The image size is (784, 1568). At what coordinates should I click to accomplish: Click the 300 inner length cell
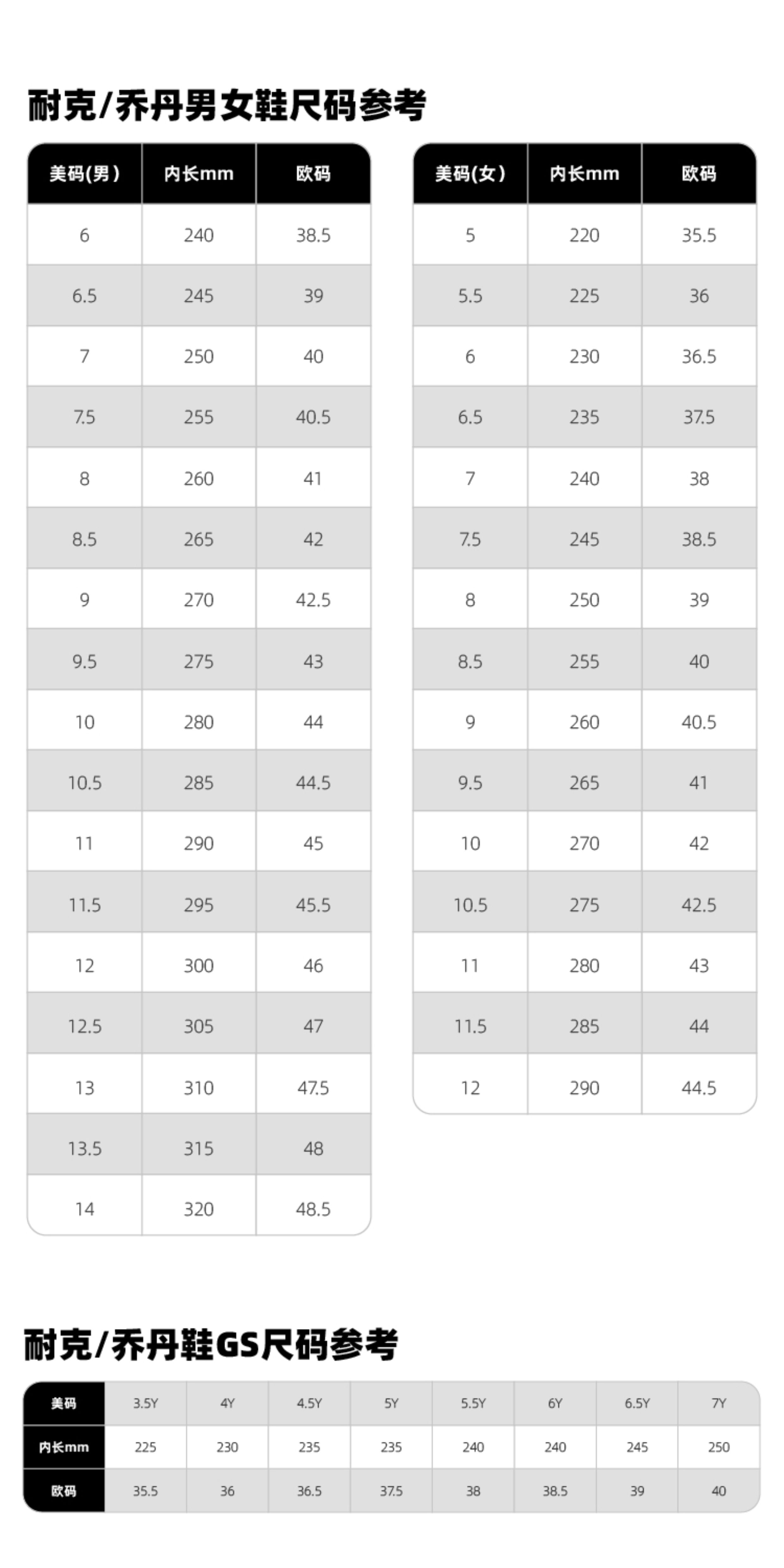pos(199,965)
